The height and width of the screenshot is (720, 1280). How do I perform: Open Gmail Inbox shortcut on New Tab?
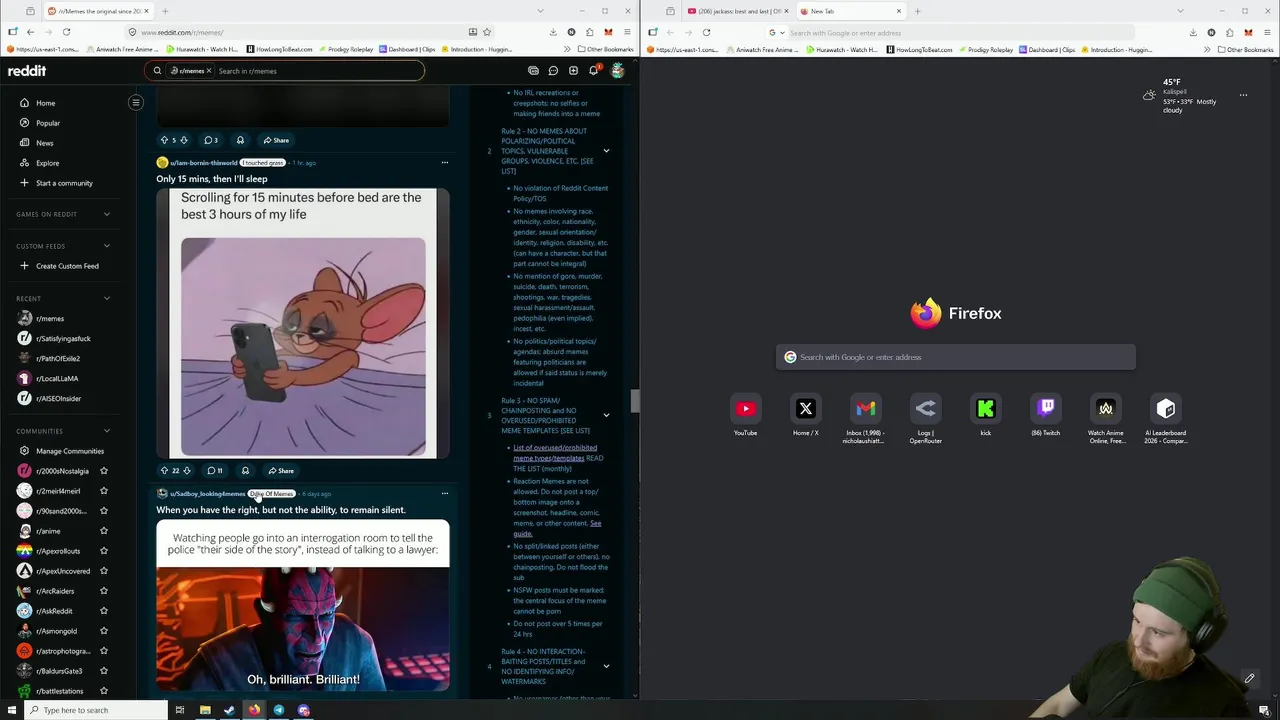click(x=866, y=408)
